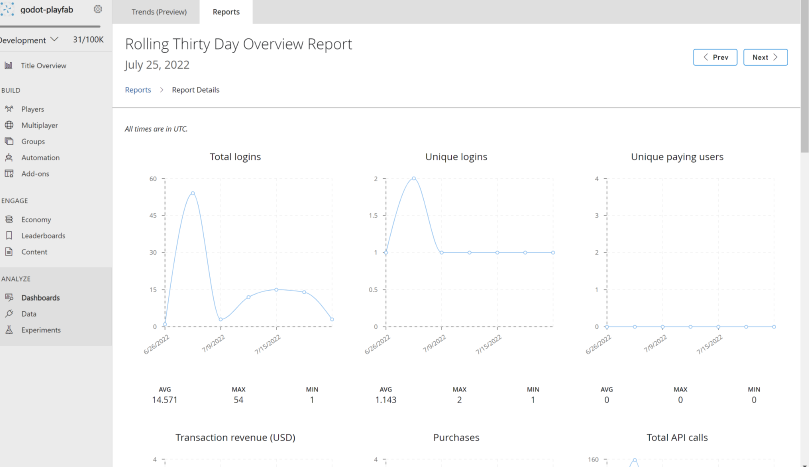Click the peak point on Unique logins chart

tap(414, 179)
